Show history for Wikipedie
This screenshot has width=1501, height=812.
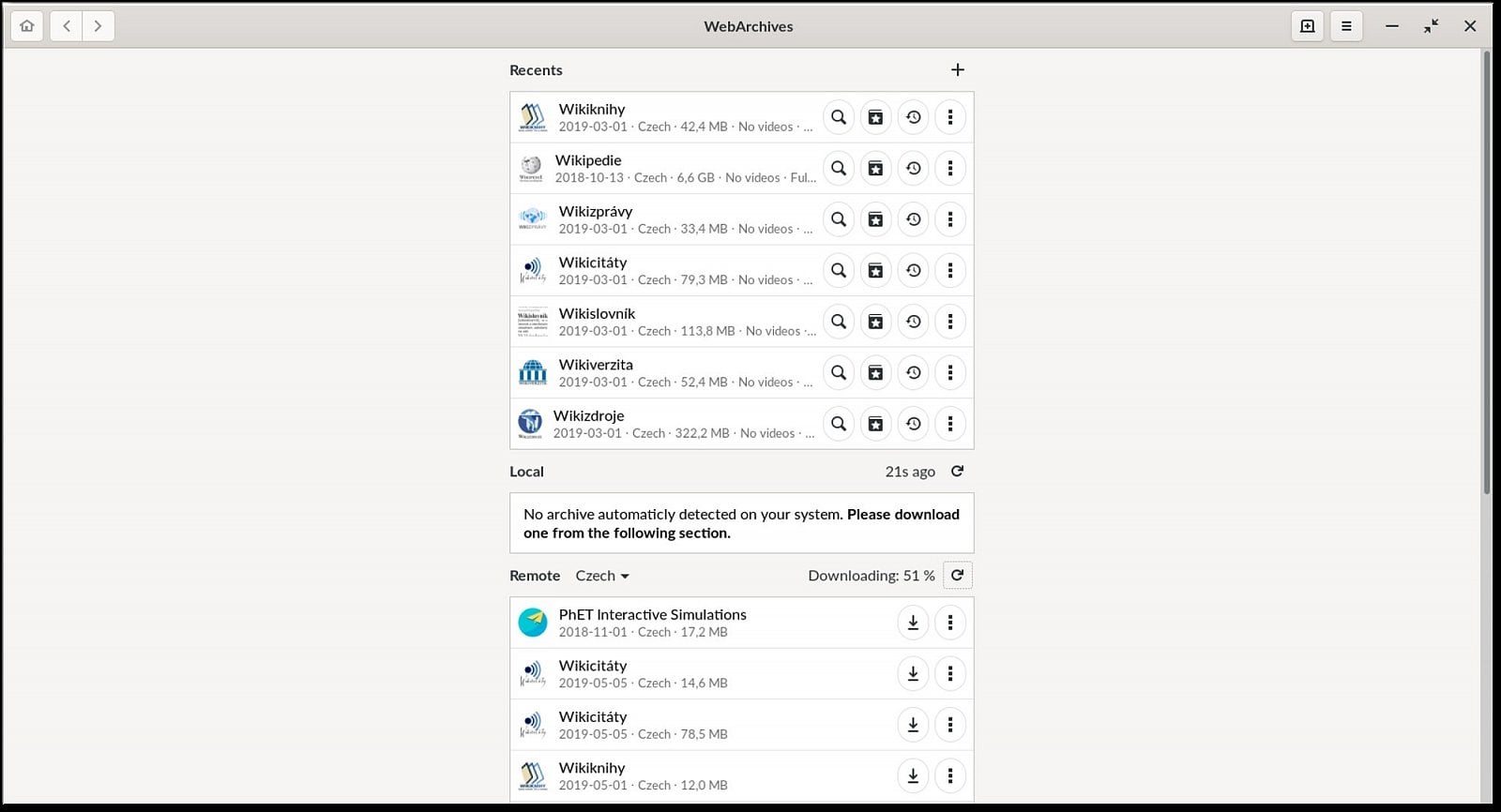tap(913, 168)
